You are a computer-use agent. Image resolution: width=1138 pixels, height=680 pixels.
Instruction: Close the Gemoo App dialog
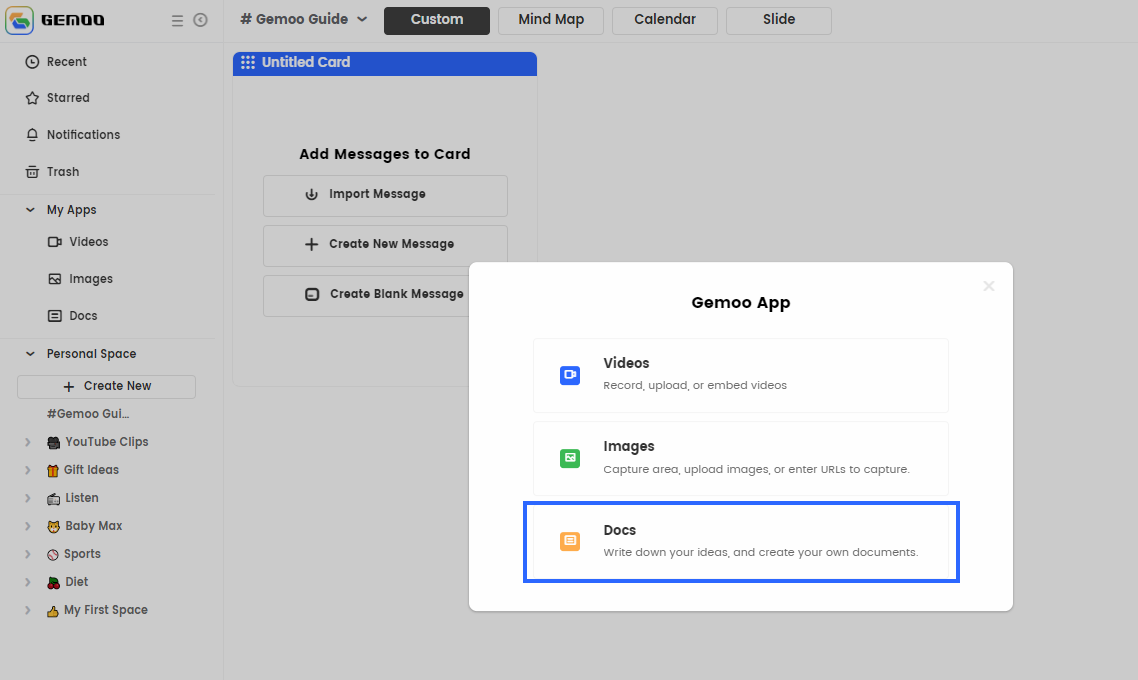(x=988, y=286)
